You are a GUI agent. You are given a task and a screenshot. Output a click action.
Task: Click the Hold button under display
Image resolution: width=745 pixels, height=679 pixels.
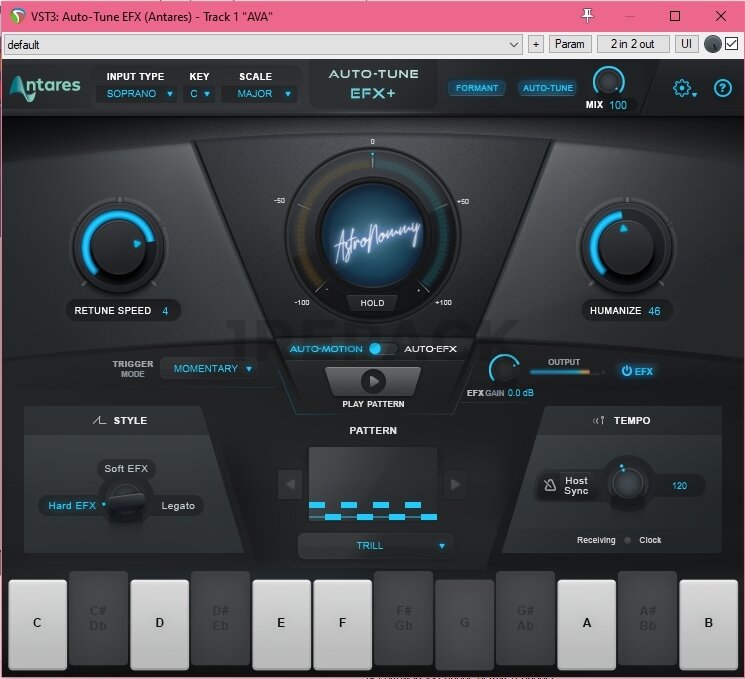coord(372,303)
